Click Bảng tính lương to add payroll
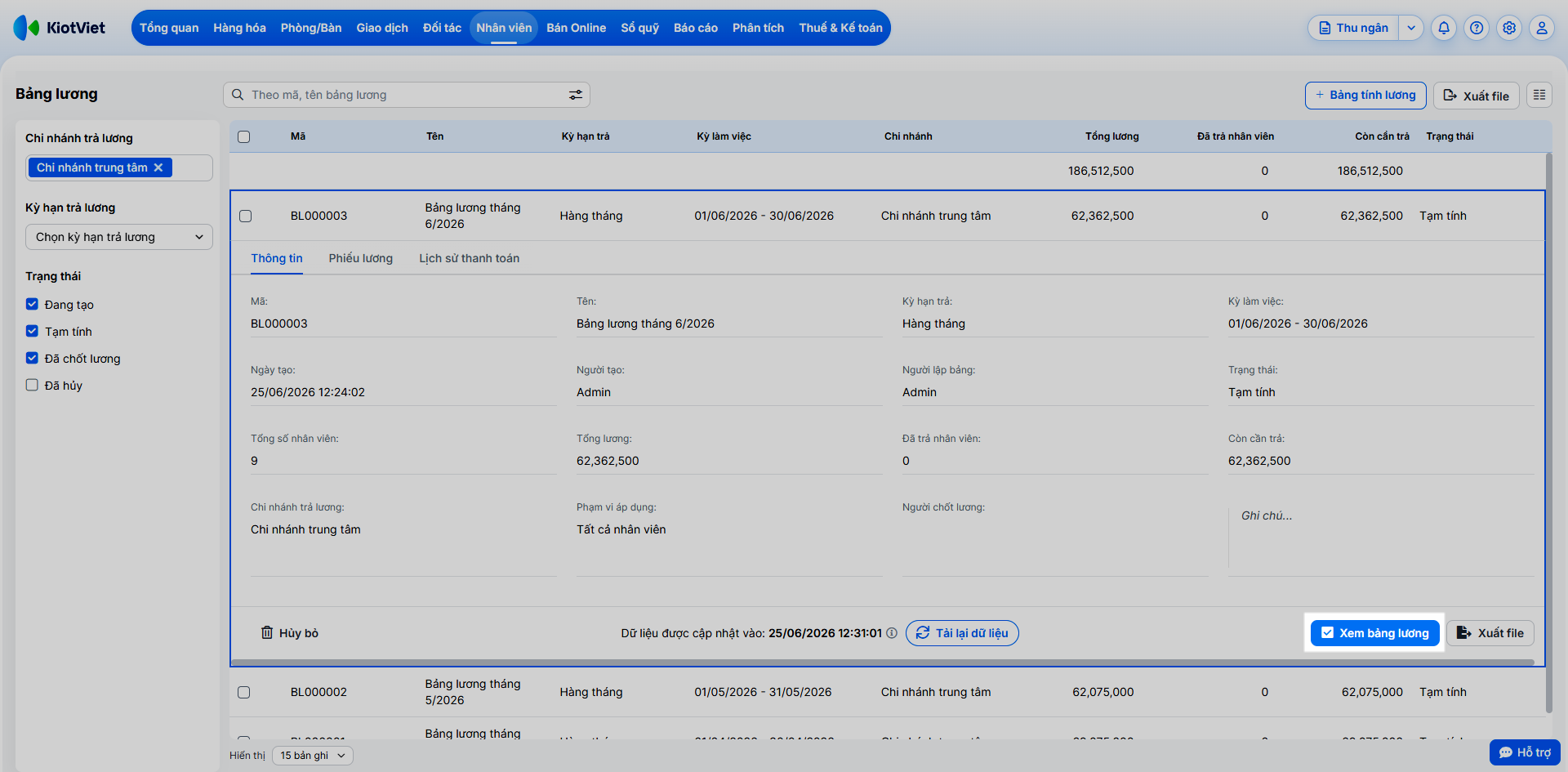 (1365, 96)
